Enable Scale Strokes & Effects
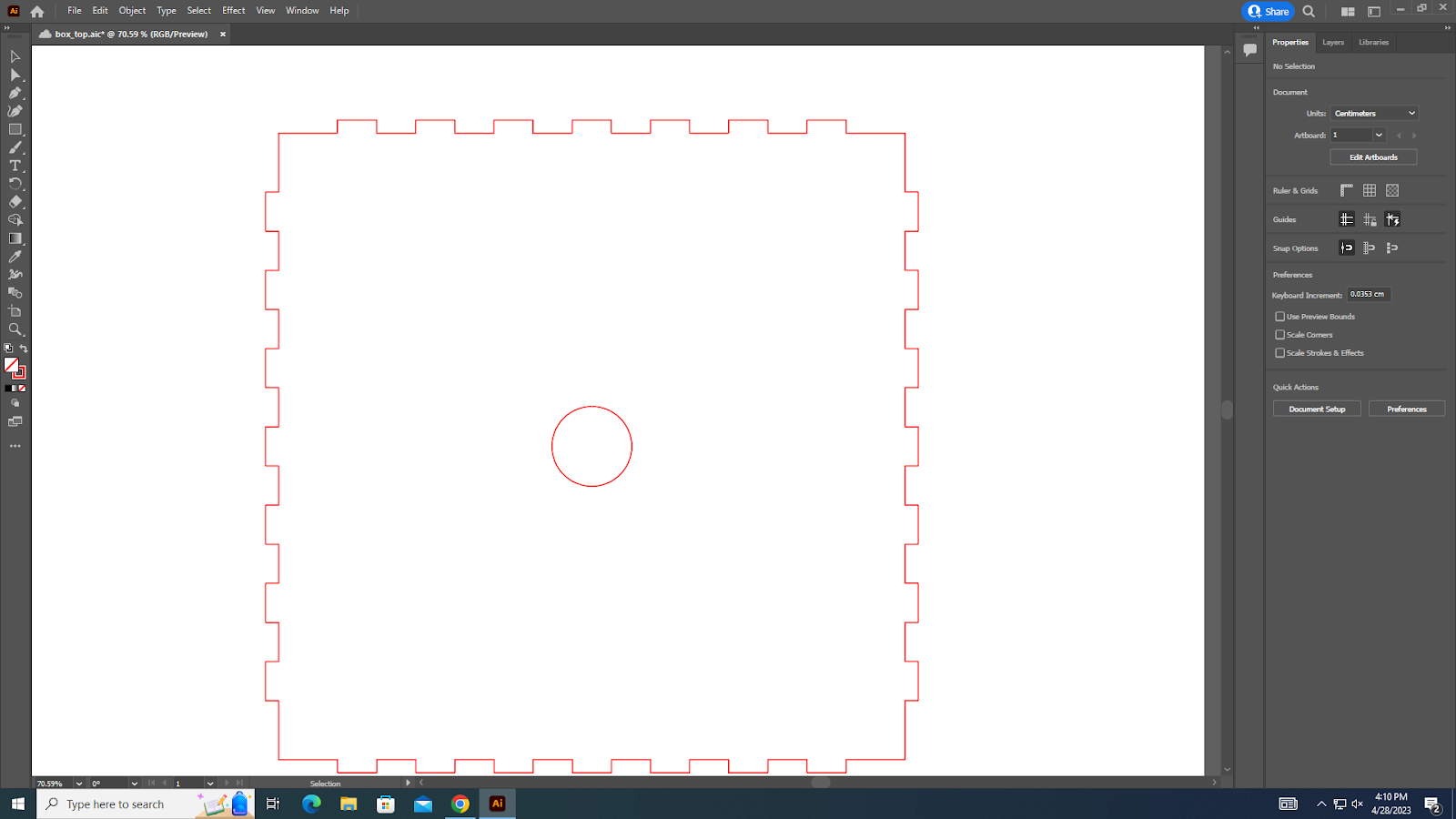Image resolution: width=1456 pixels, height=819 pixels. pos(1280,353)
